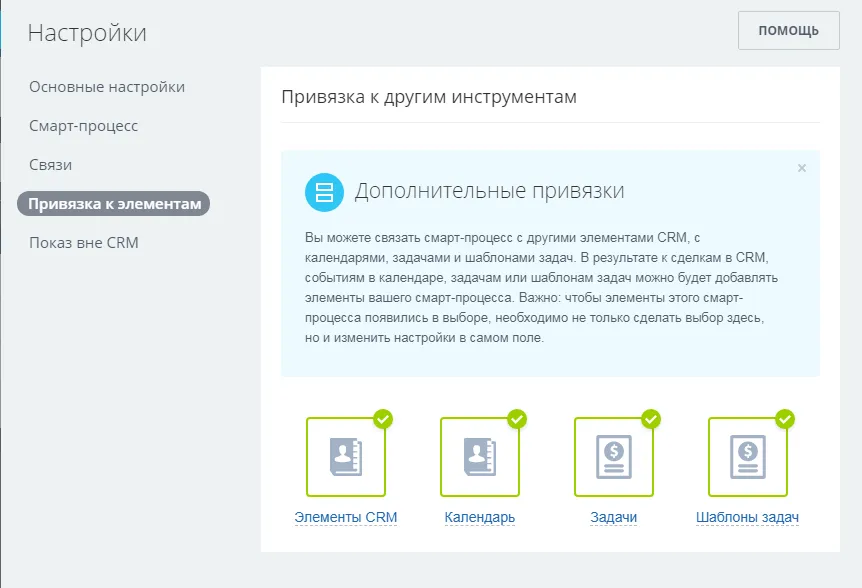Click the Помощь button
Image resolution: width=862 pixels, height=588 pixels.
tap(788, 30)
